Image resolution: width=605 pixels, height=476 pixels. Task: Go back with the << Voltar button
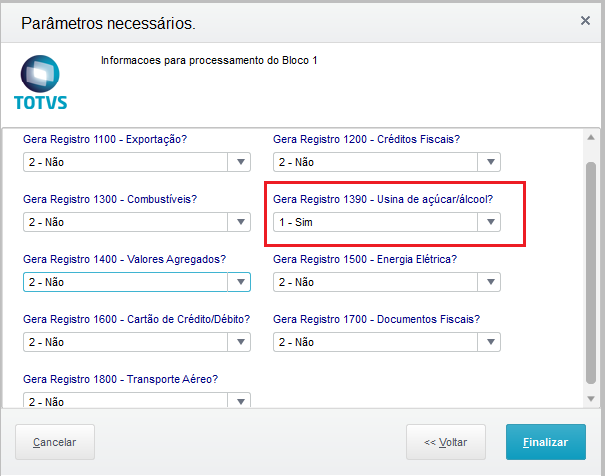click(446, 442)
